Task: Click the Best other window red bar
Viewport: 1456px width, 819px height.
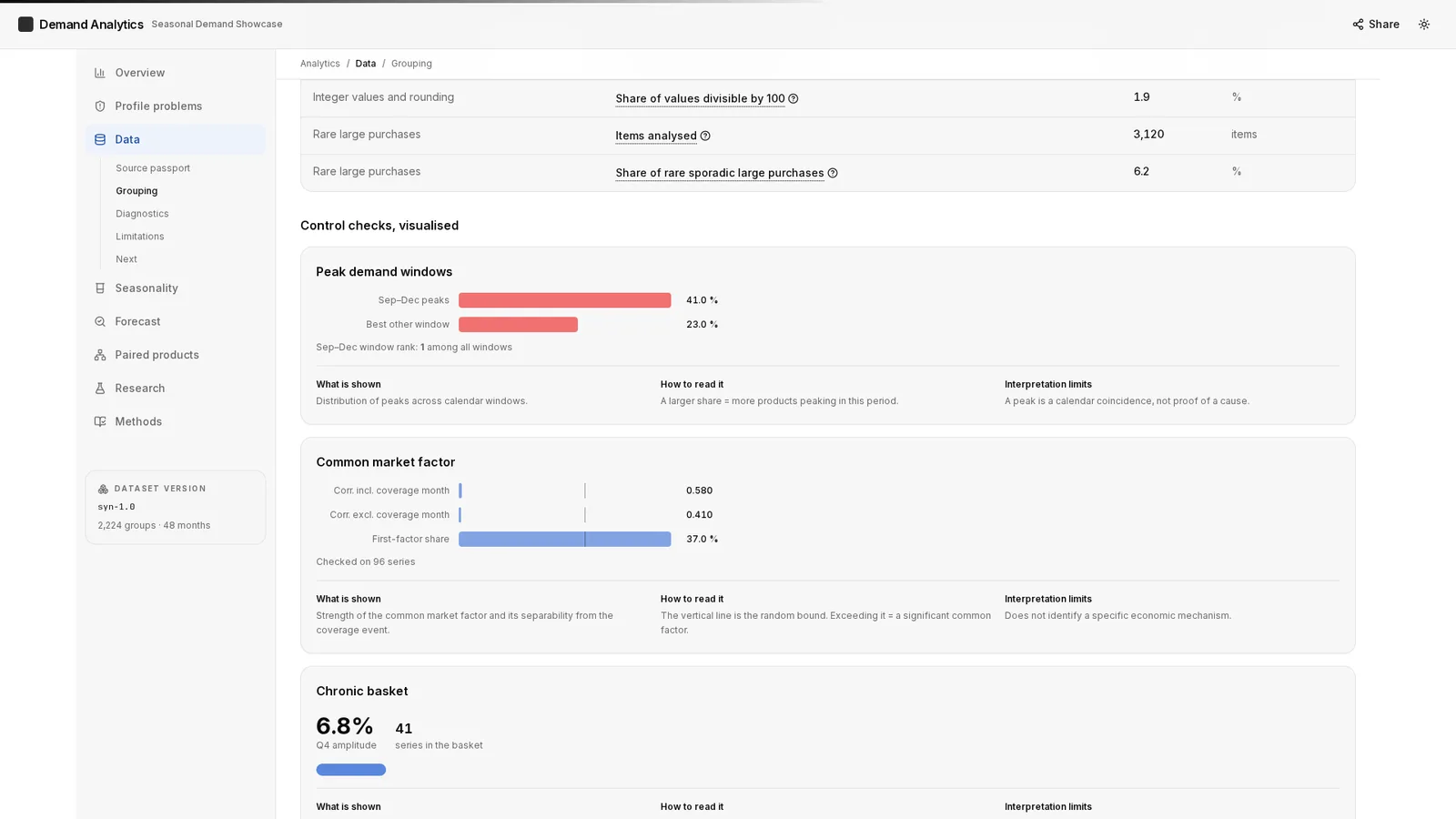Action: pos(519,325)
